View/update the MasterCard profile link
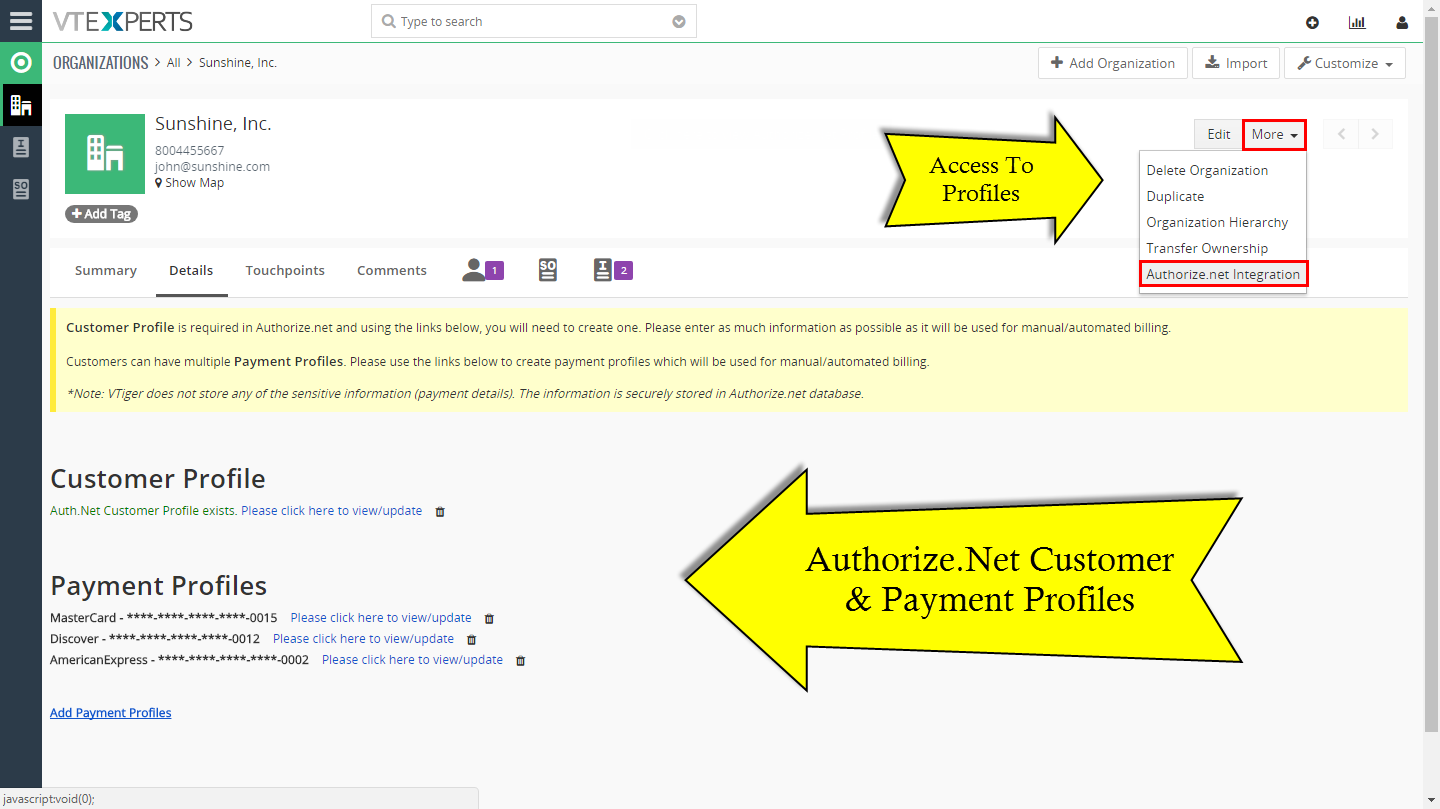Viewport: 1440px width, 809px height. (x=381, y=618)
